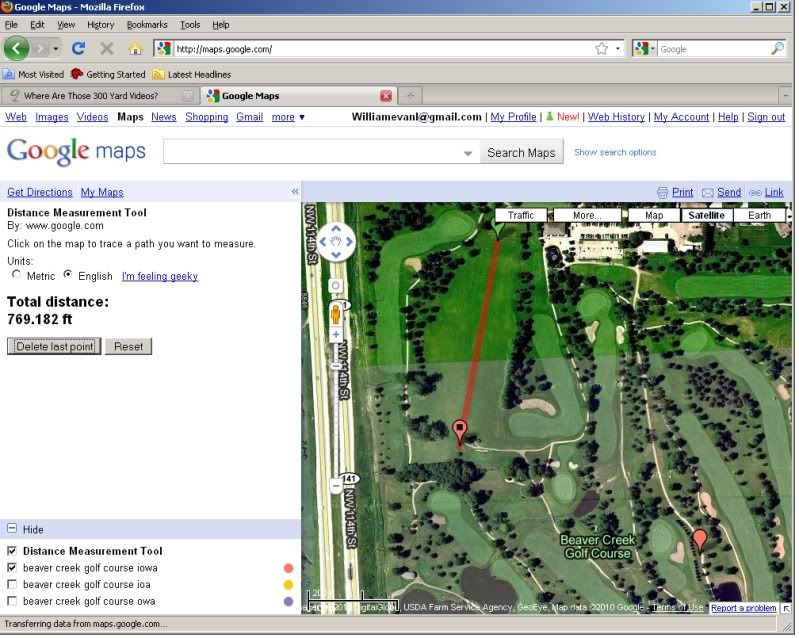Open the Bookmarks menu
This screenshot has width=799, height=638.
point(146,24)
